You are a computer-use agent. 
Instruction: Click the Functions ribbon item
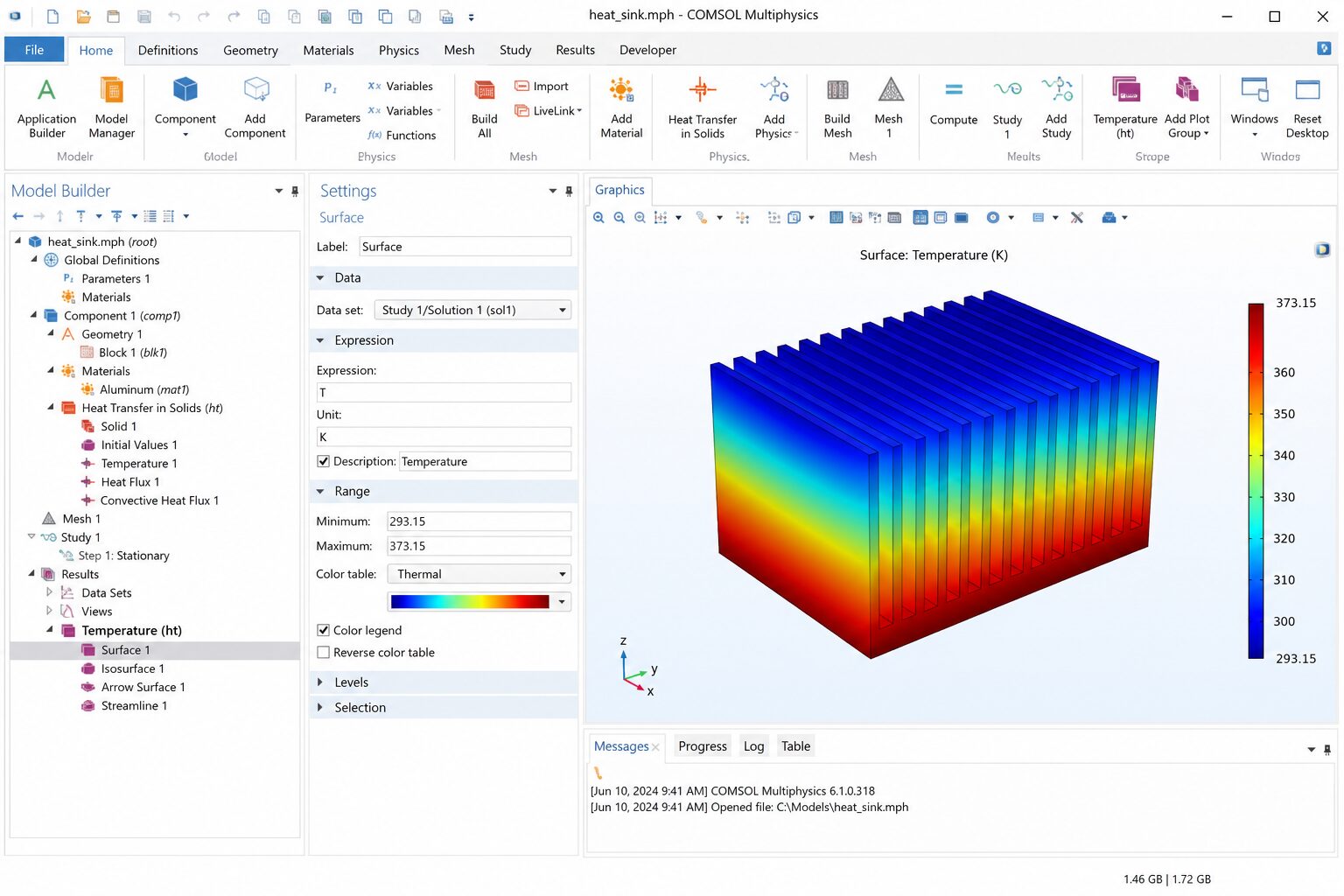402,135
